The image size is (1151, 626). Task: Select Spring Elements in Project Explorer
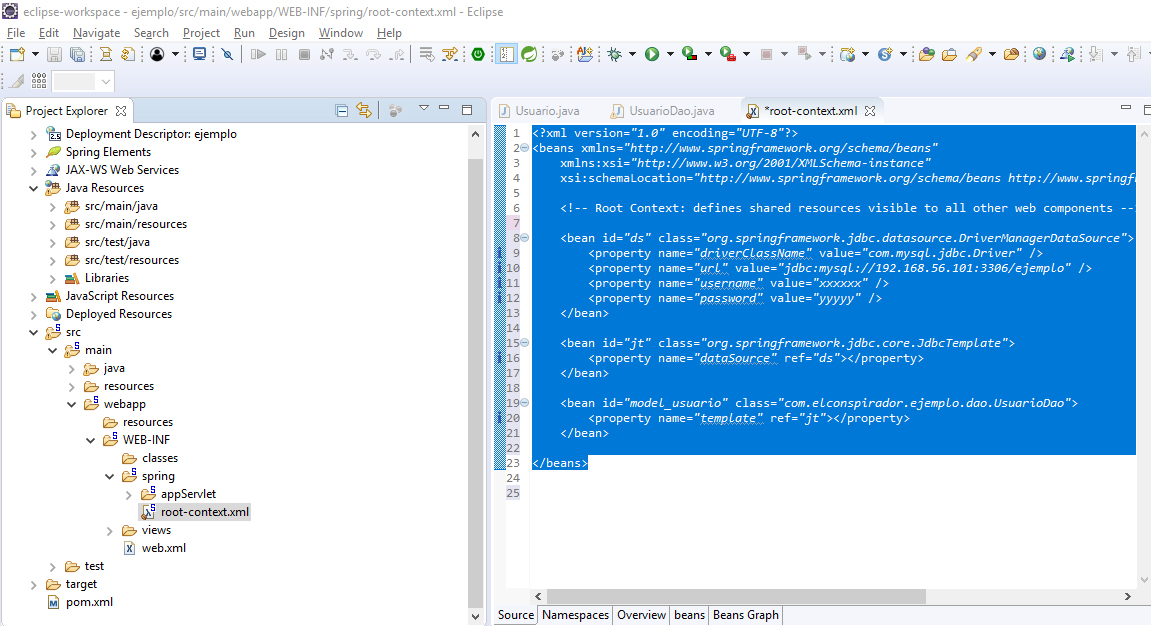point(108,152)
